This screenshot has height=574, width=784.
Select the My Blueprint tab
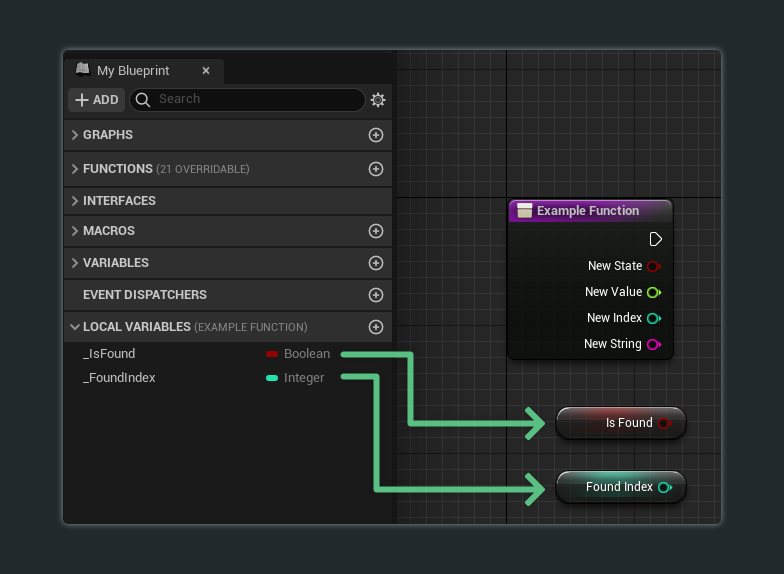tap(132, 71)
